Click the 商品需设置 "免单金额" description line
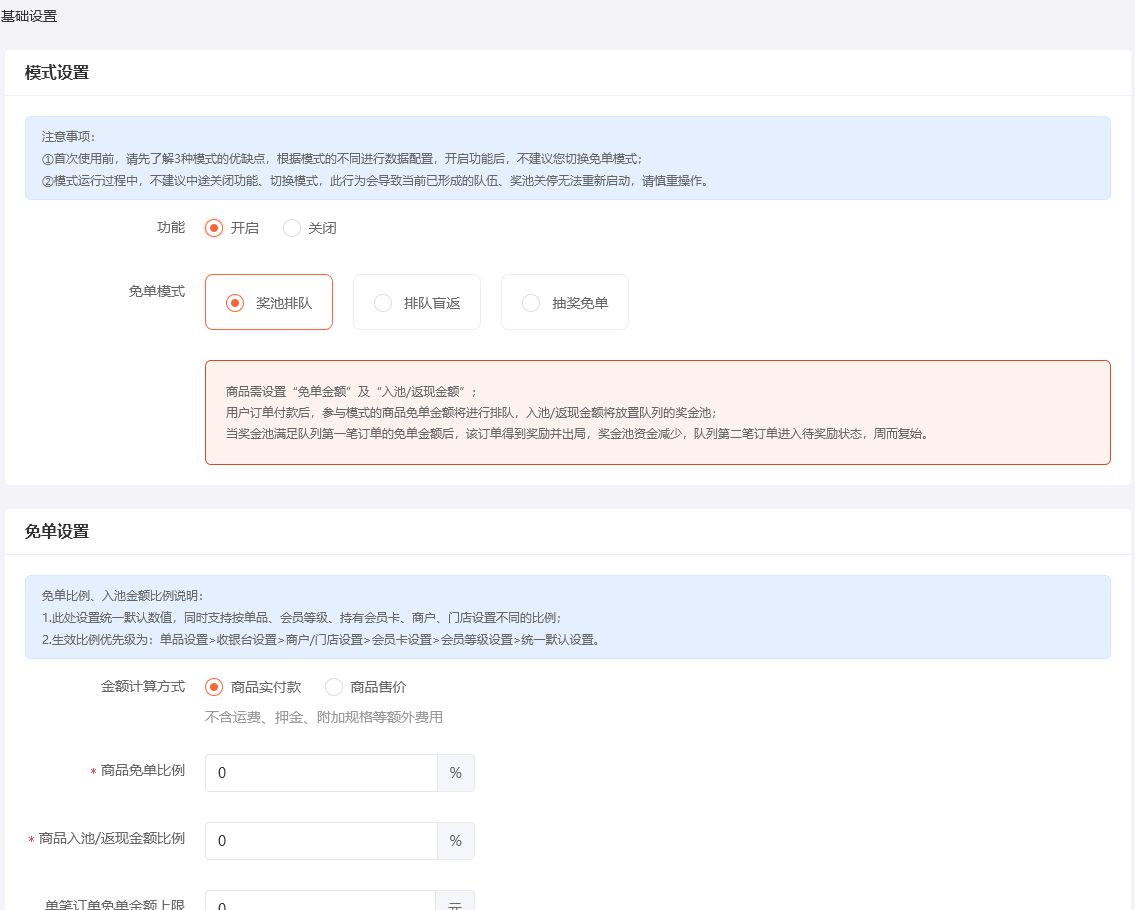The width and height of the screenshot is (1135, 910). [x=352, y=392]
